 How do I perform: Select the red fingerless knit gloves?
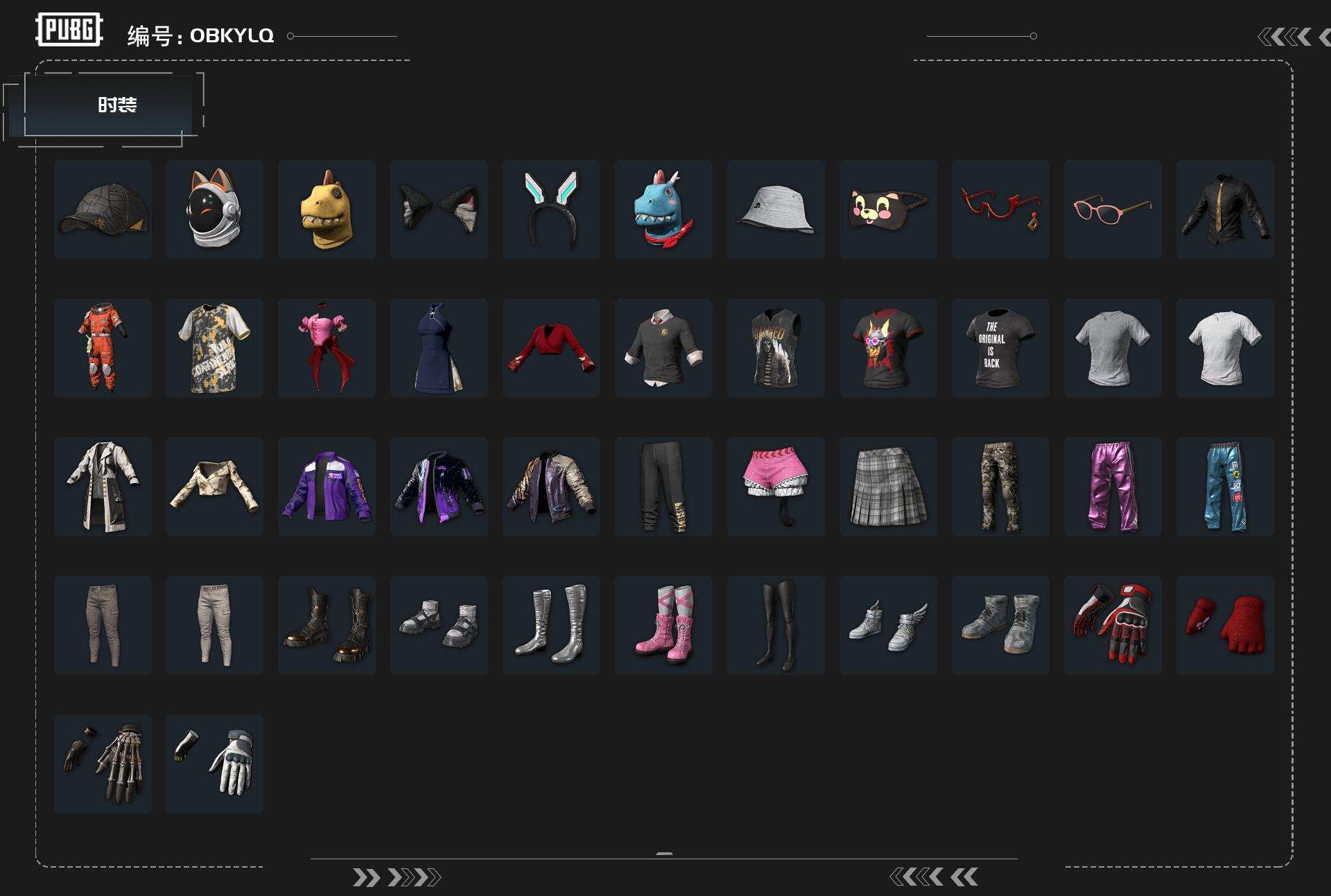point(1225,625)
